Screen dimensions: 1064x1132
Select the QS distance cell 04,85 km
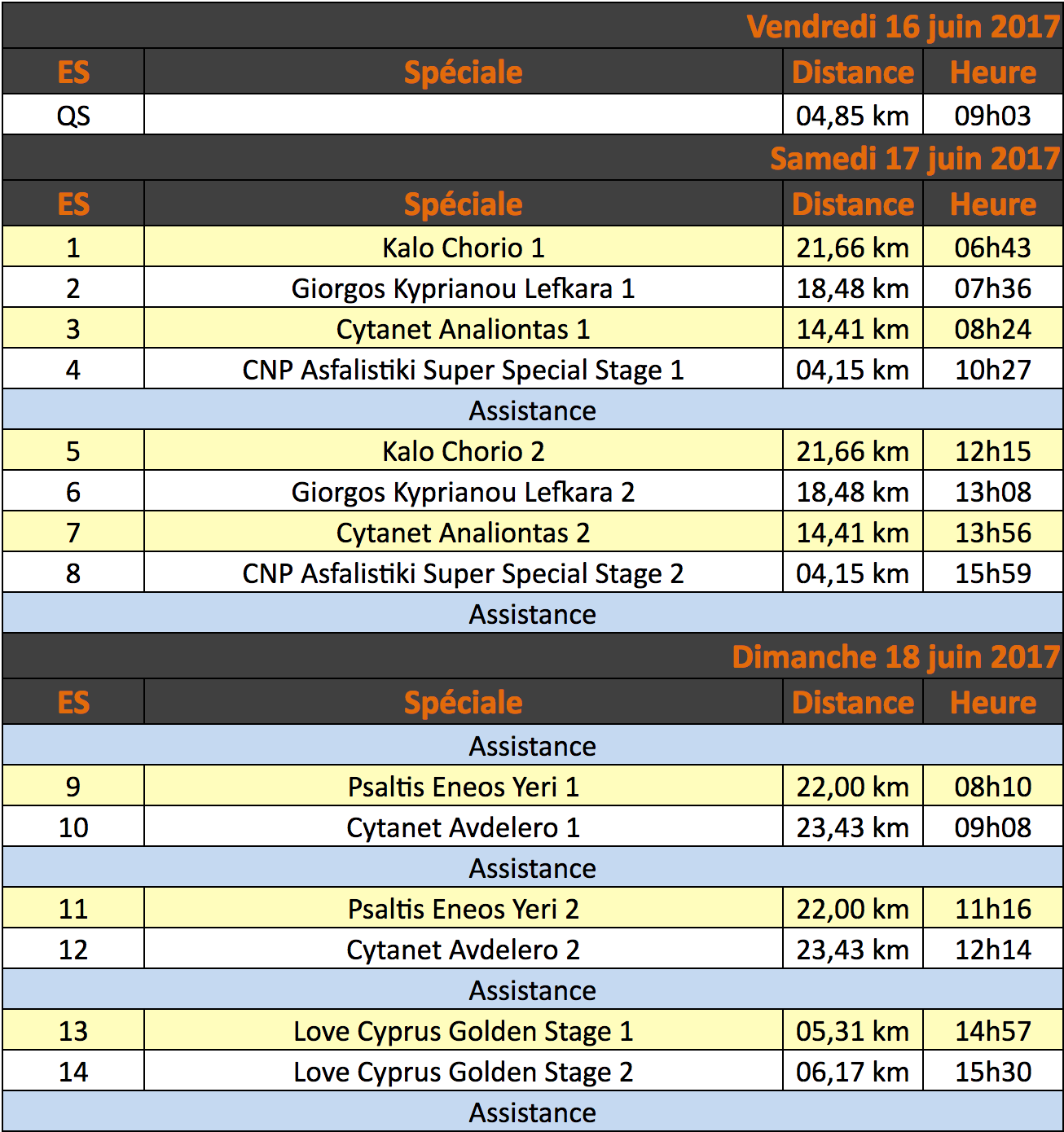tap(852, 115)
